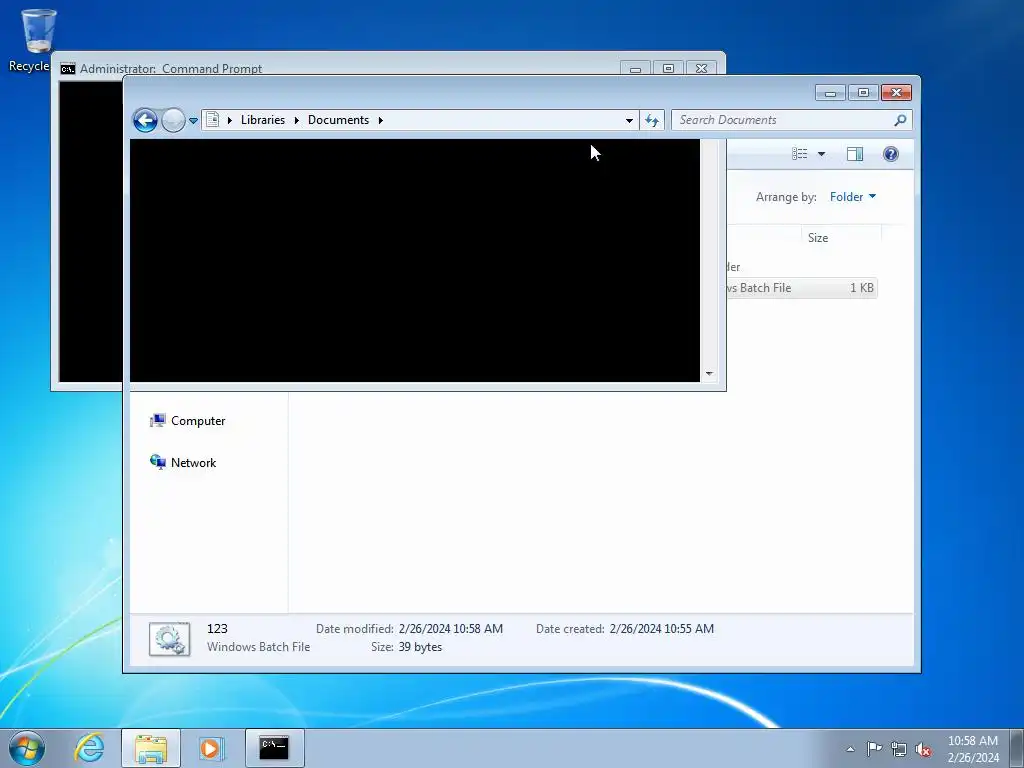Image resolution: width=1024 pixels, height=768 pixels.
Task: Expand the arrow between Libraries and Documents
Action: (x=296, y=120)
